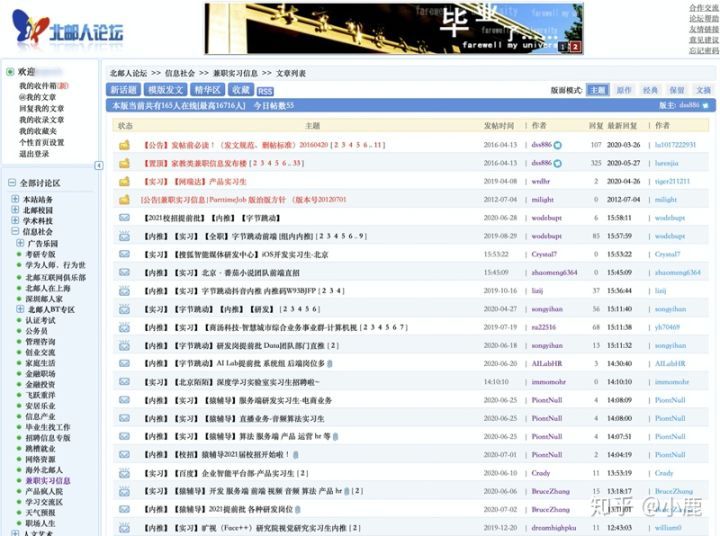Click the folder icon of ParttimeJob 版治版方针 row
The image size is (720, 536).
124,200
